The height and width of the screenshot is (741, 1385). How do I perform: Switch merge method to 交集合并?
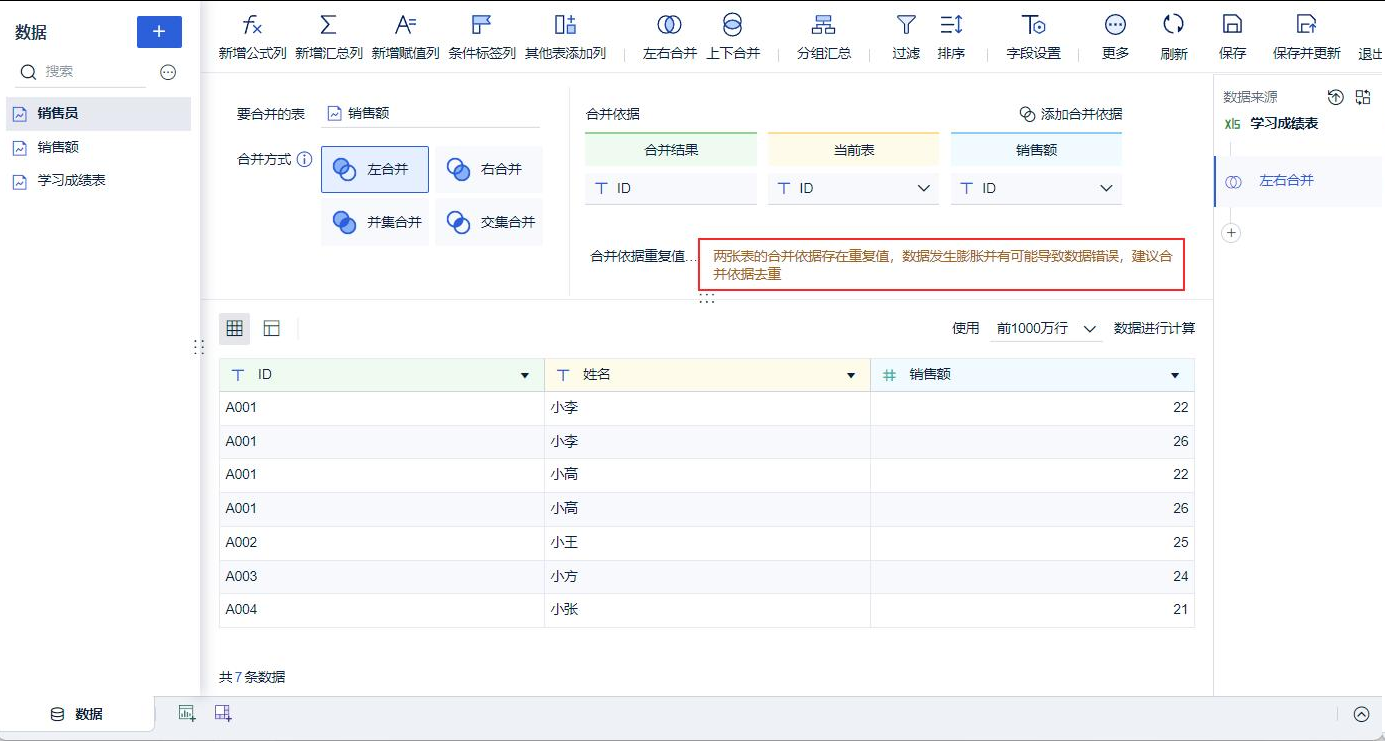489,222
